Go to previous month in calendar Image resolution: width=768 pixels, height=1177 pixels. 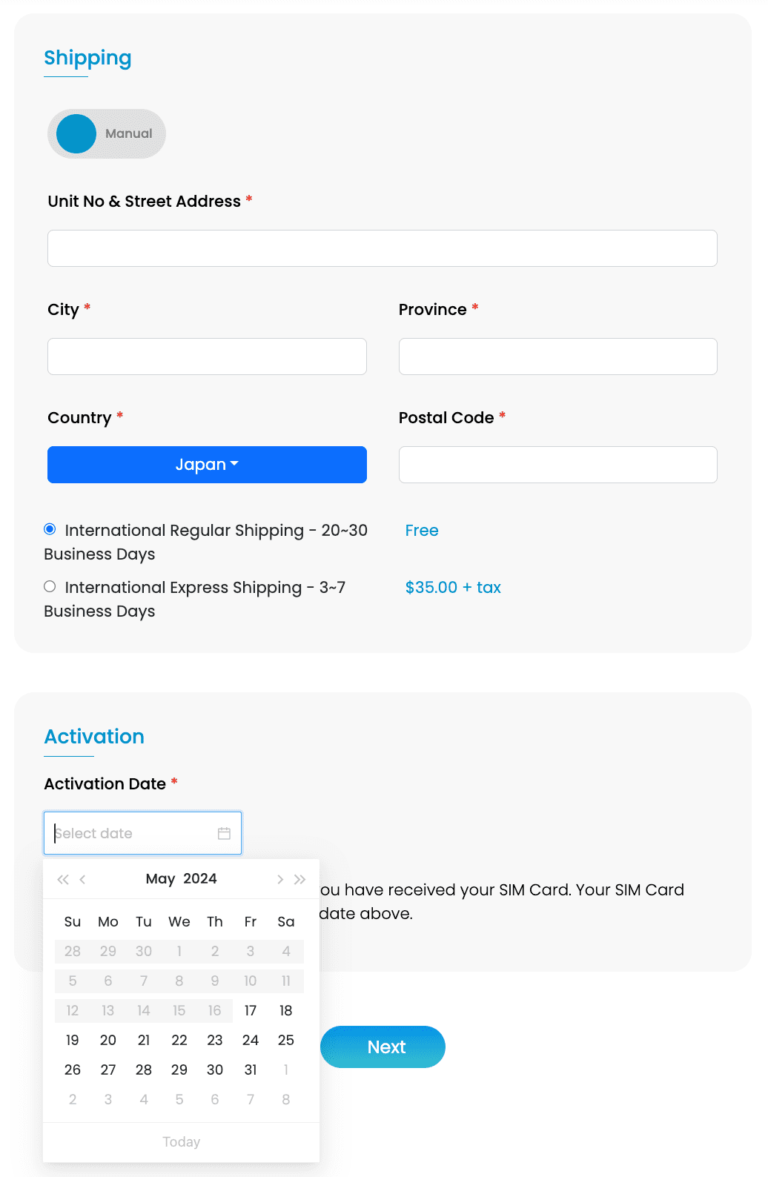pos(83,879)
